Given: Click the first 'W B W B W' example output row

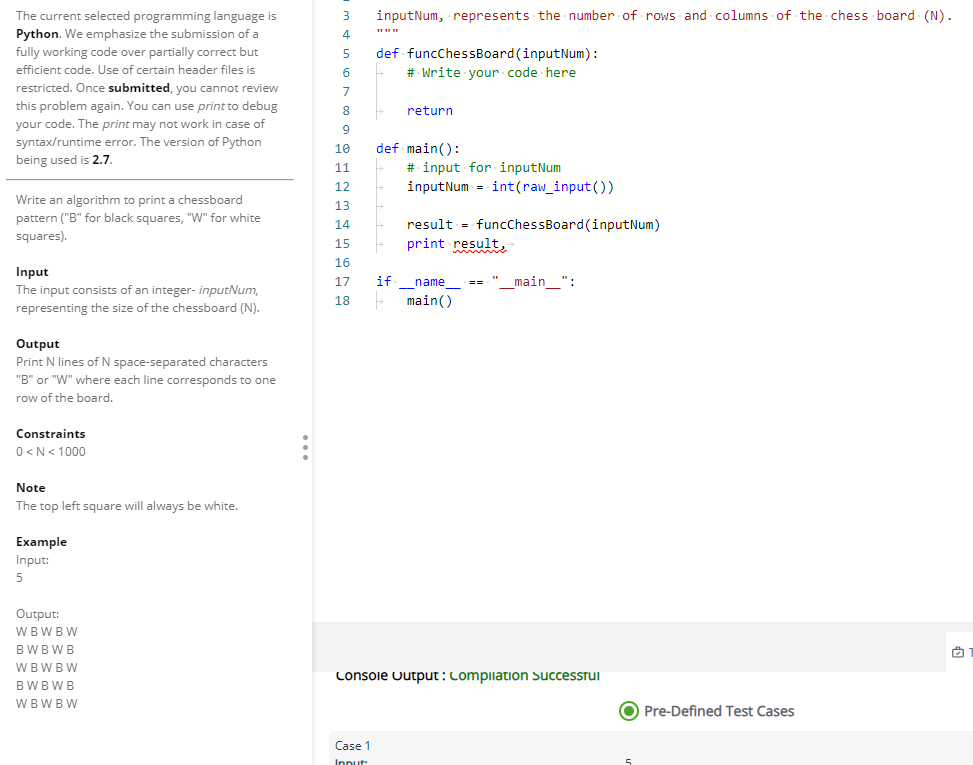Looking at the screenshot, I should coord(47,632).
